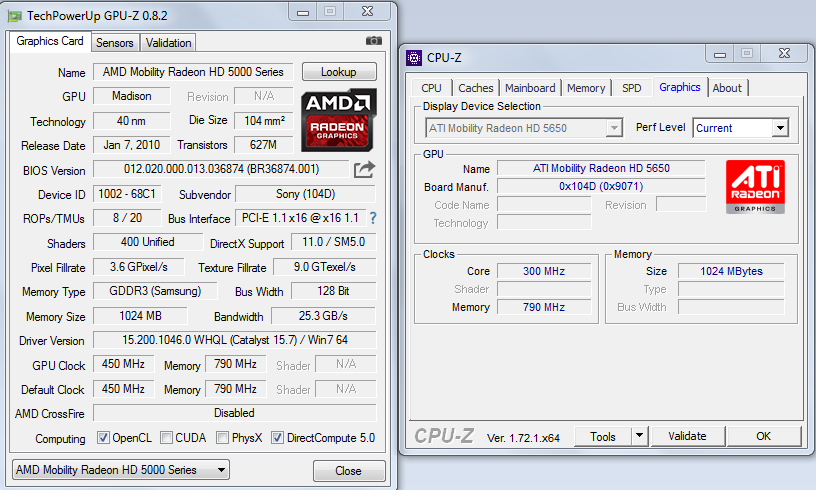This screenshot has height=490, width=816.
Task: Toggle the DirectCompute 5.0 checkbox
Action: tap(277, 437)
